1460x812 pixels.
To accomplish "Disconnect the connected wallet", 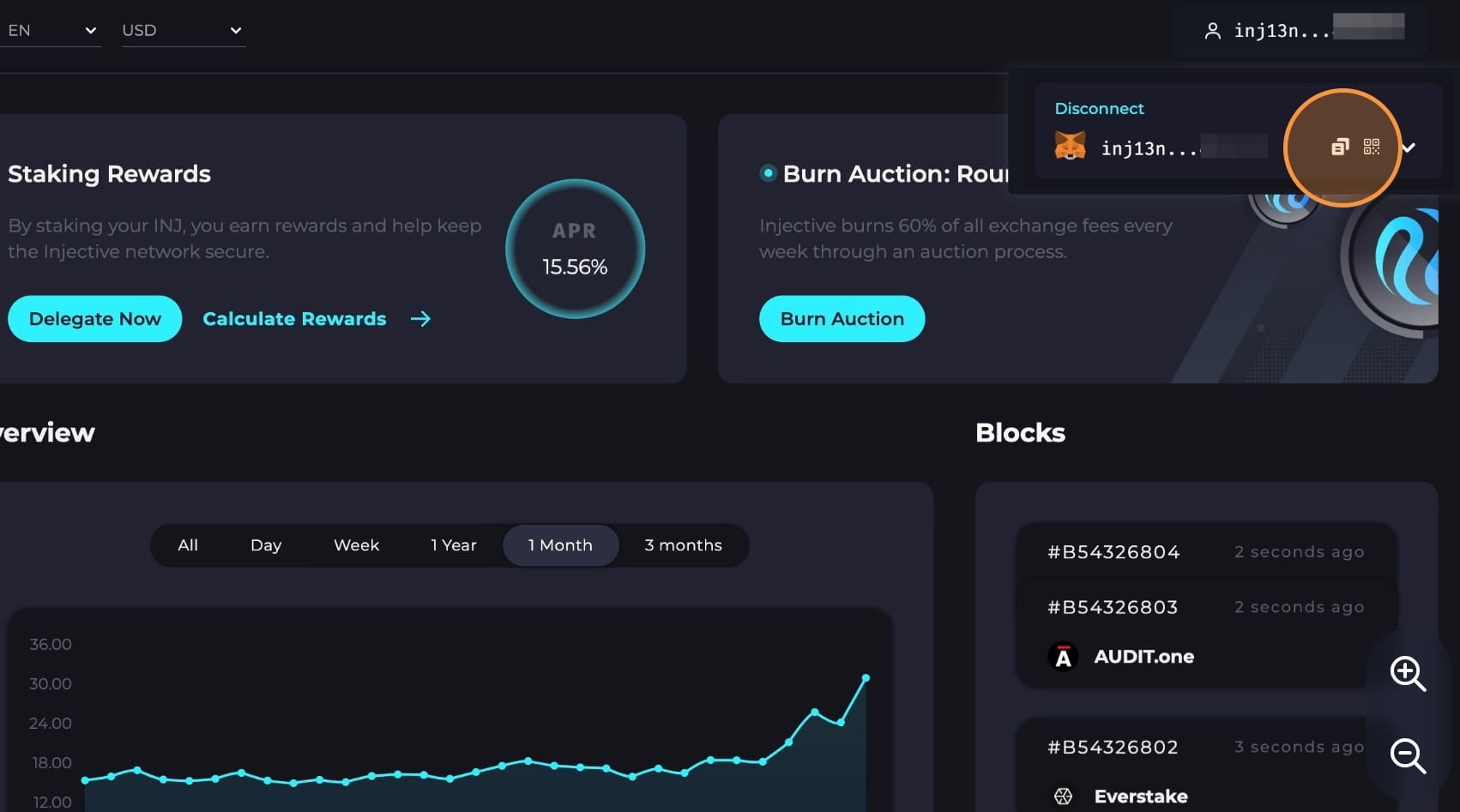I will (1099, 109).
